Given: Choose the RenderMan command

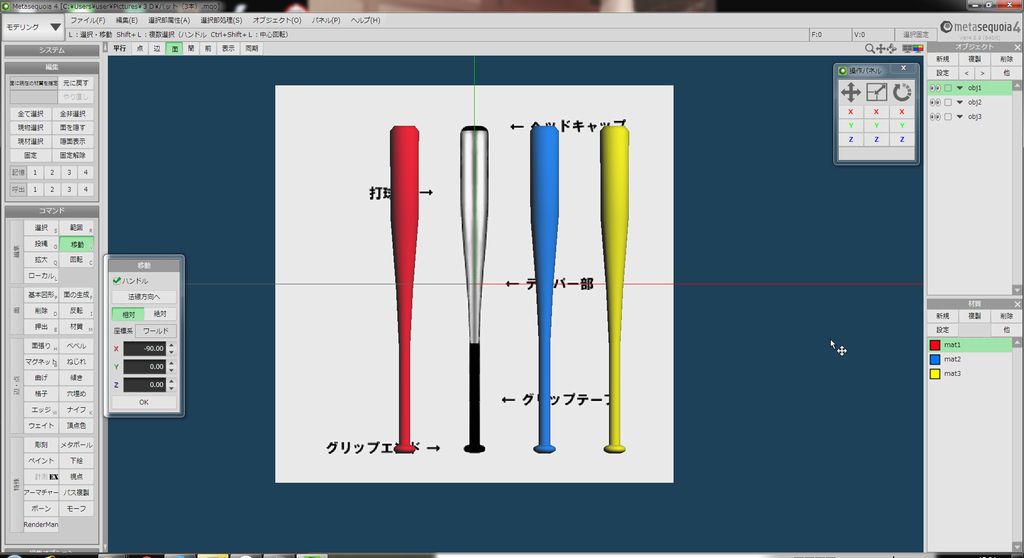Looking at the screenshot, I should point(41,525).
